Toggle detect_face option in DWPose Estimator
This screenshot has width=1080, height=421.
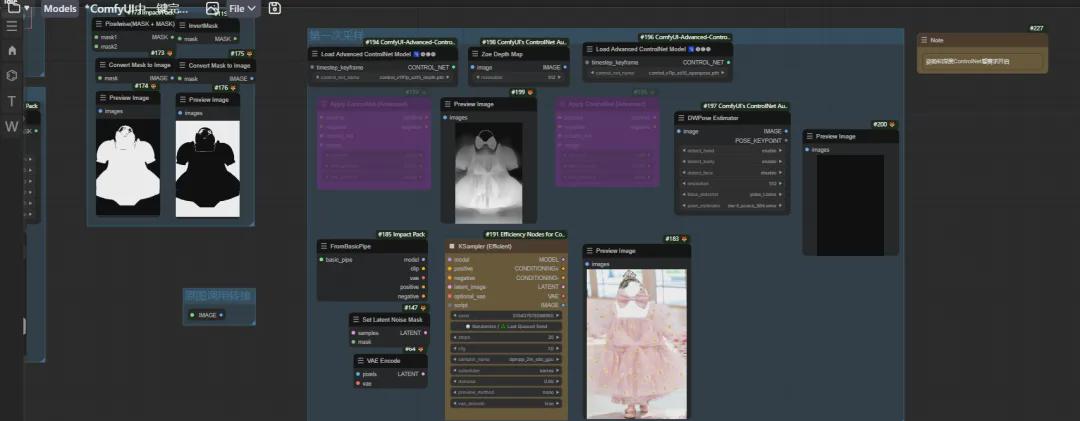click(x=732, y=172)
